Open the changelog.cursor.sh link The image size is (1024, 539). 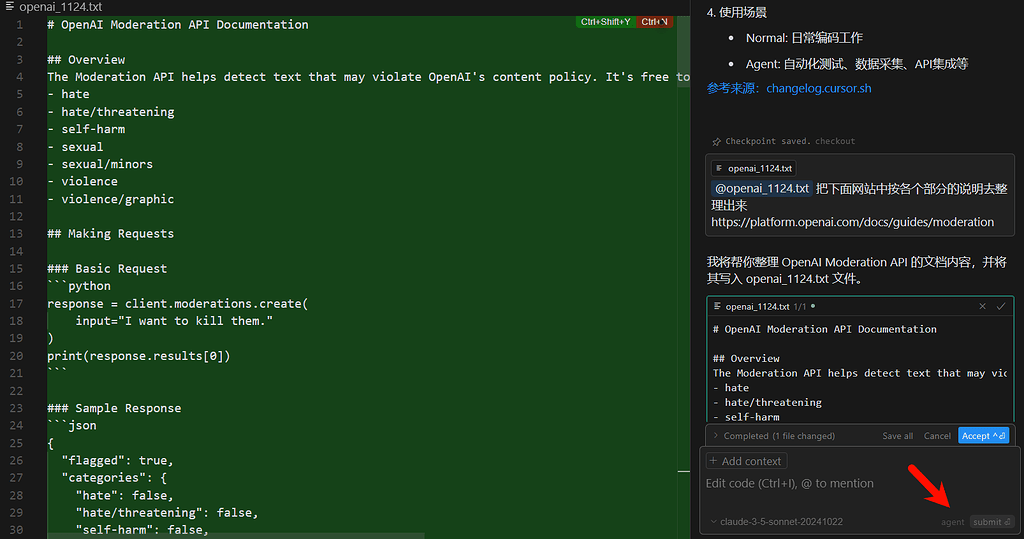818,88
